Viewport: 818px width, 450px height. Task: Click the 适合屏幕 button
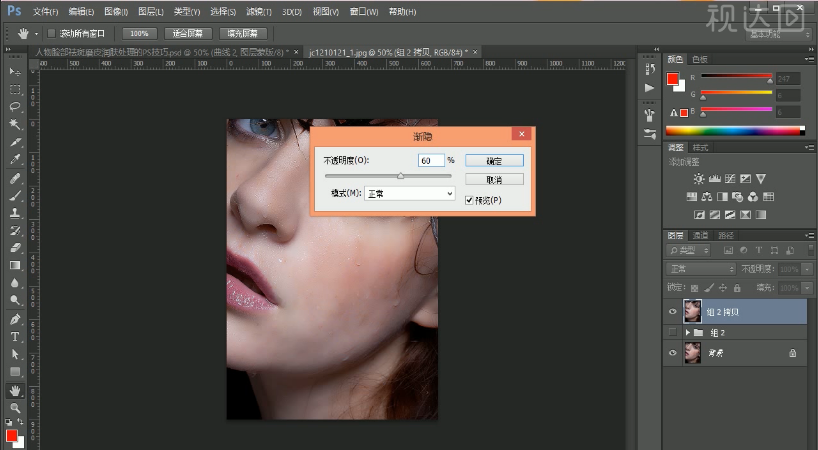[188, 33]
